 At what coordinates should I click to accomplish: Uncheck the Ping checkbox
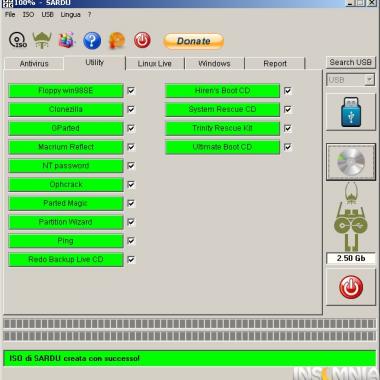click(131, 241)
